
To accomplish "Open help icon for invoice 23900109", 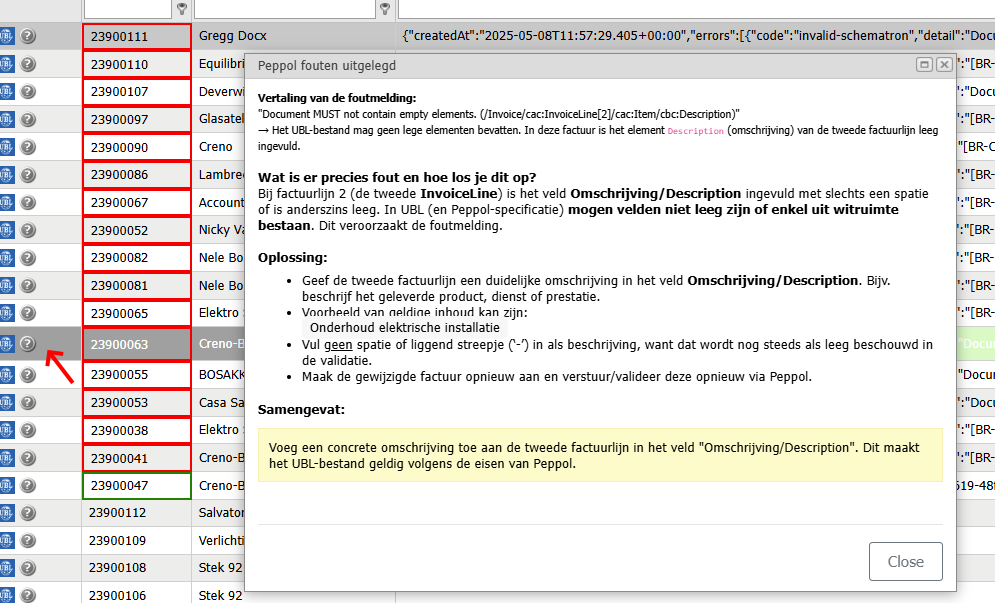I will click(27, 541).
